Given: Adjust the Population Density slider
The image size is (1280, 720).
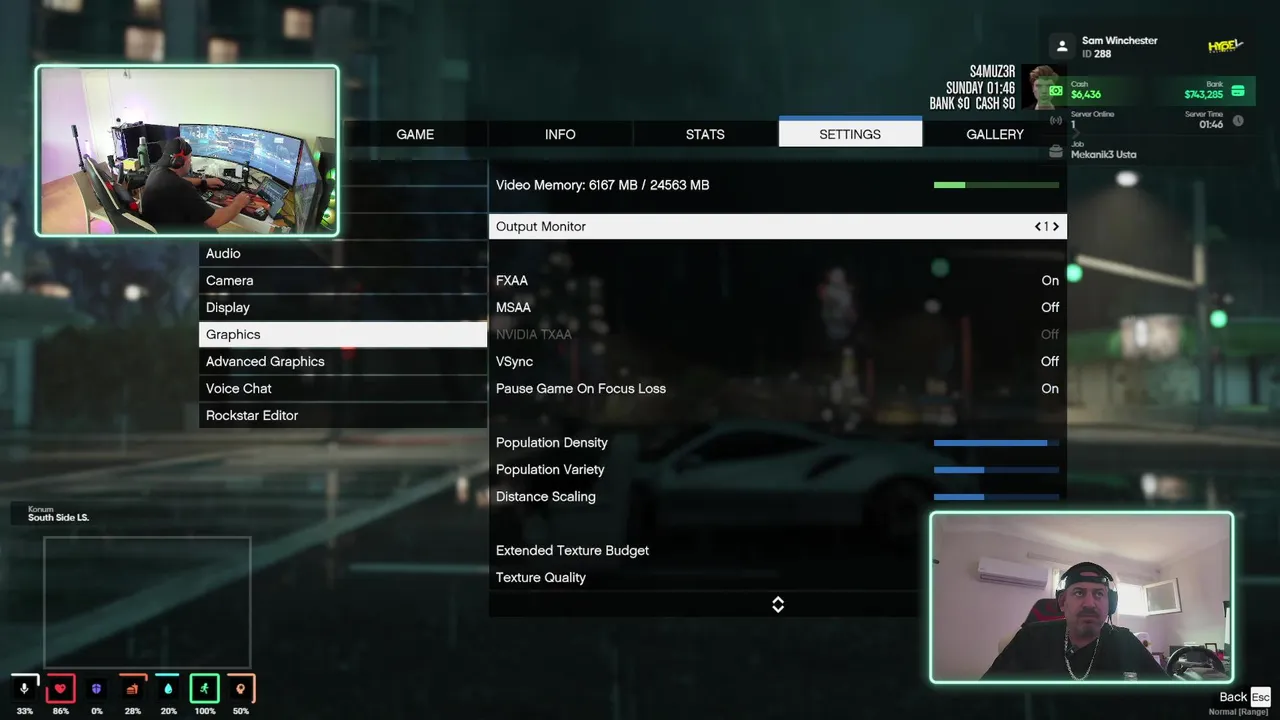Looking at the screenshot, I should (996, 443).
